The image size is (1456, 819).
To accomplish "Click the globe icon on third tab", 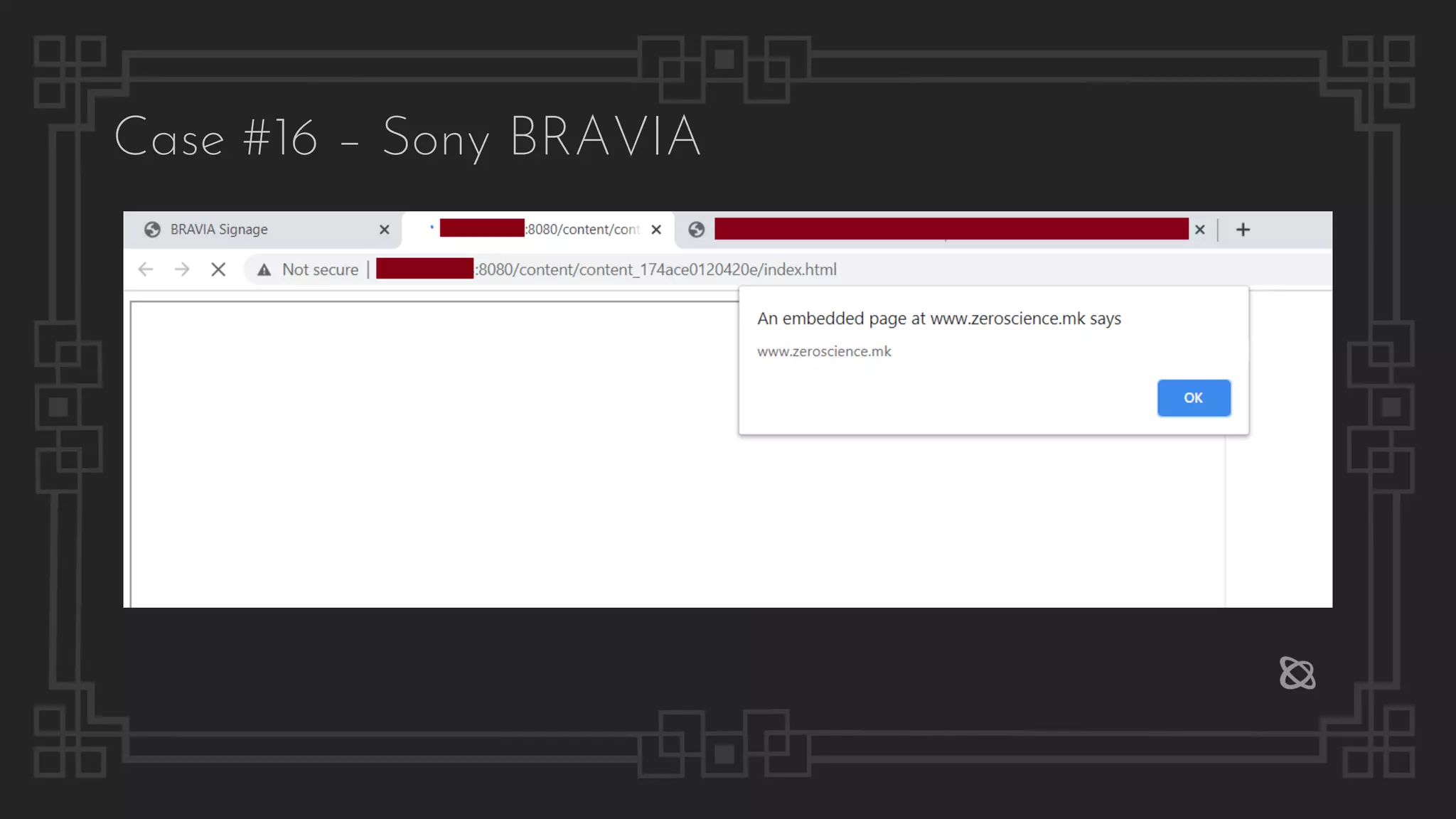I will (x=697, y=230).
